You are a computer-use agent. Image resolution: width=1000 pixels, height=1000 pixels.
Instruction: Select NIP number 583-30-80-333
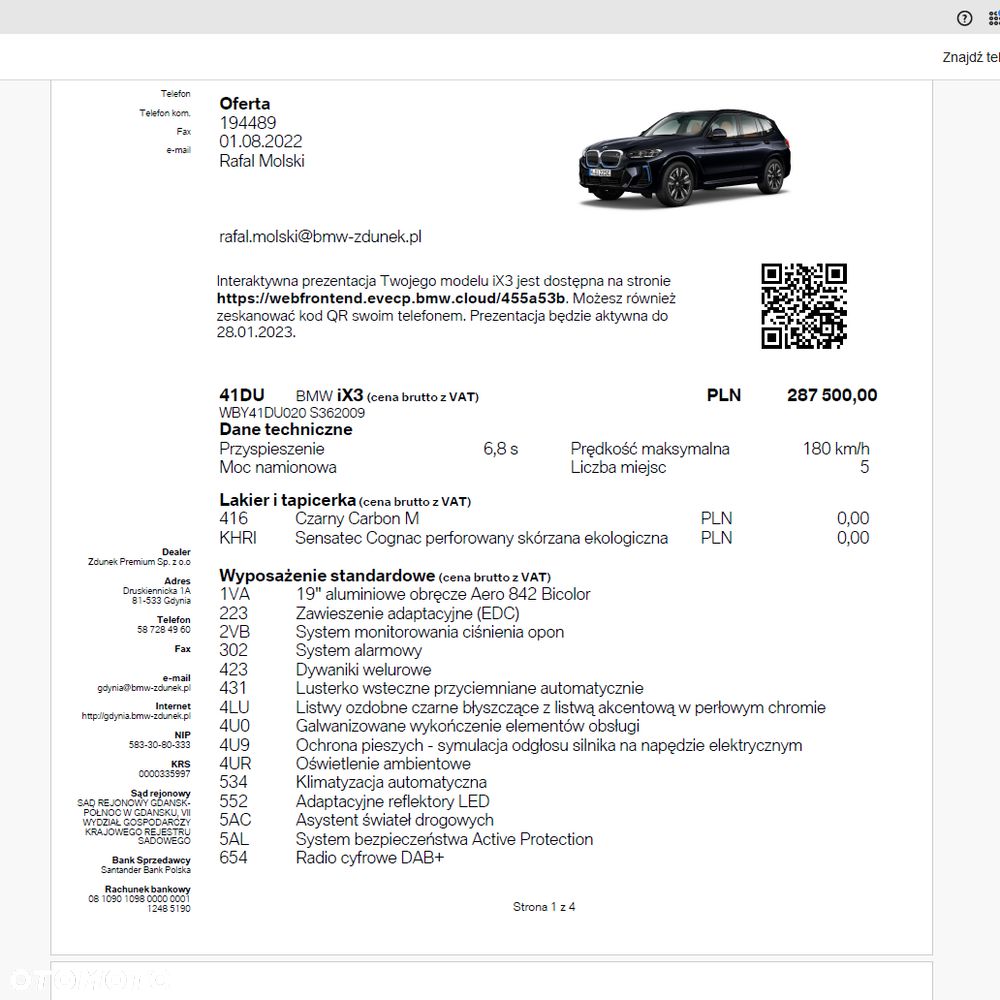tap(159, 744)
